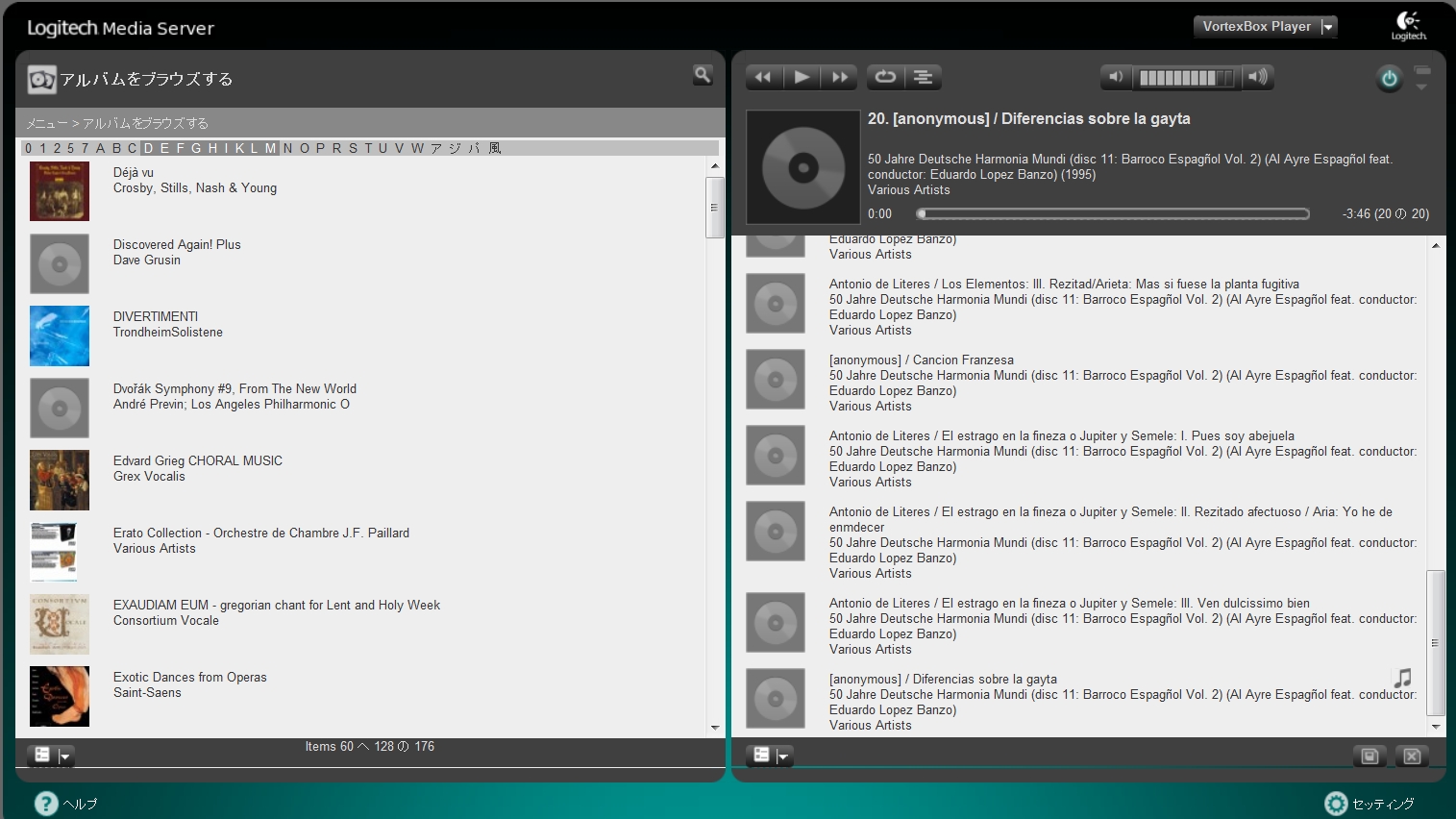Open artist Saint-Saens
This screenshot has height=819, width=1456.
point(147,693)
